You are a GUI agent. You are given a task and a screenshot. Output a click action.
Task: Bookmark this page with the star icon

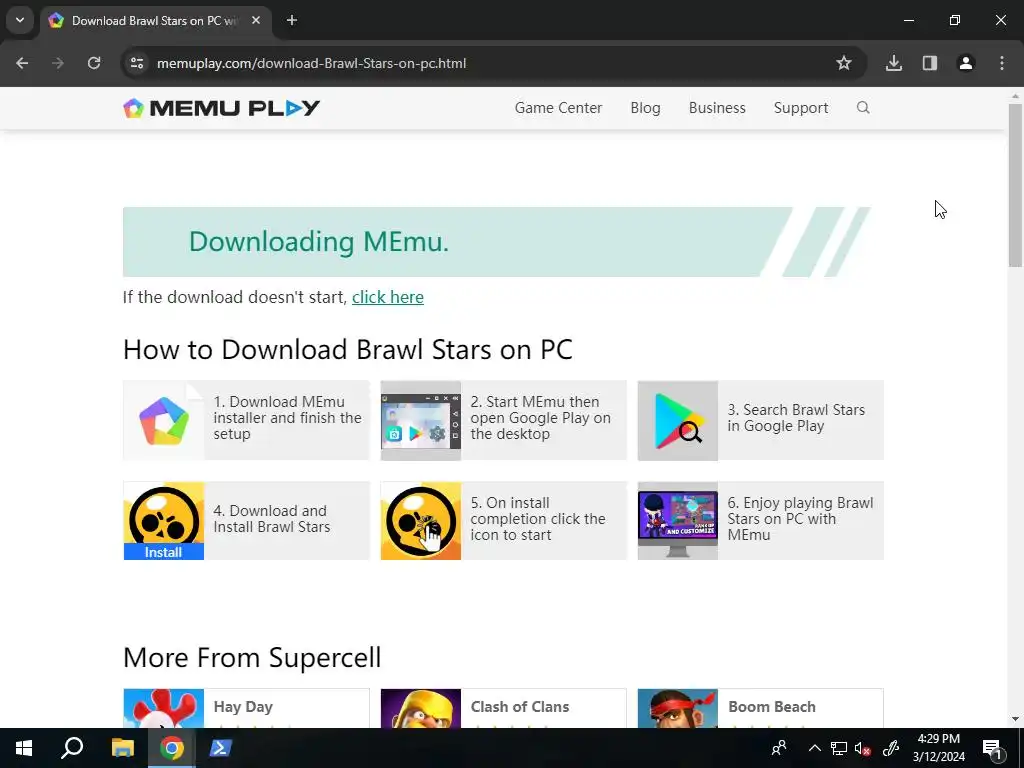(x=844, y=63)
